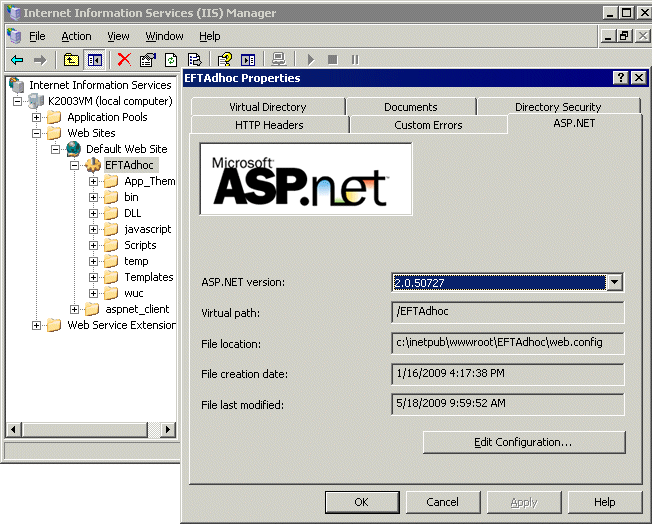Click the IIS Manager title bar icon
The height and width of the screenshot is (524, 652).
coord(14,12)
